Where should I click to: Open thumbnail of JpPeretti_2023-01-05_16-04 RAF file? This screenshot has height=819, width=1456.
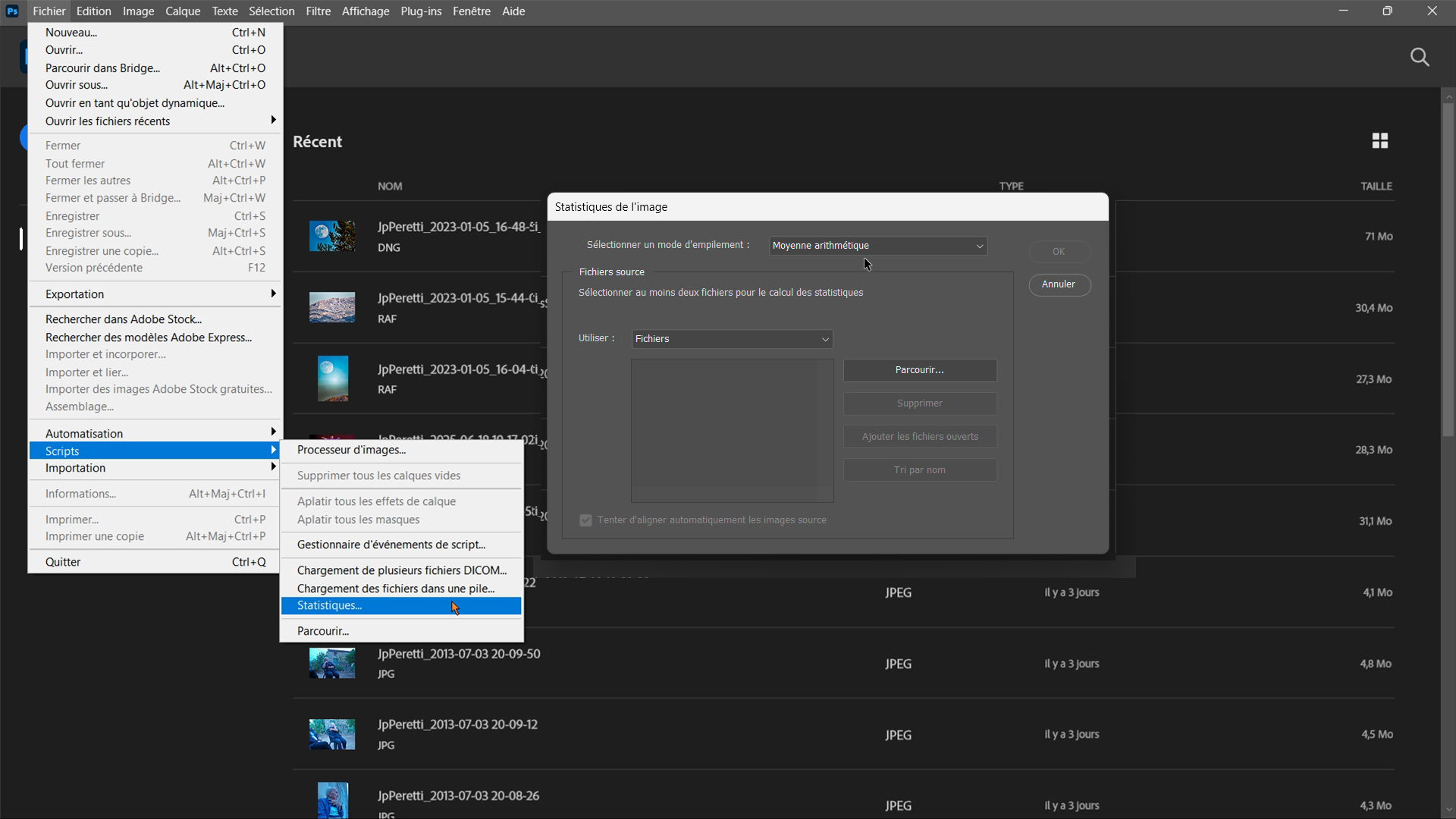tap(332, 378)
